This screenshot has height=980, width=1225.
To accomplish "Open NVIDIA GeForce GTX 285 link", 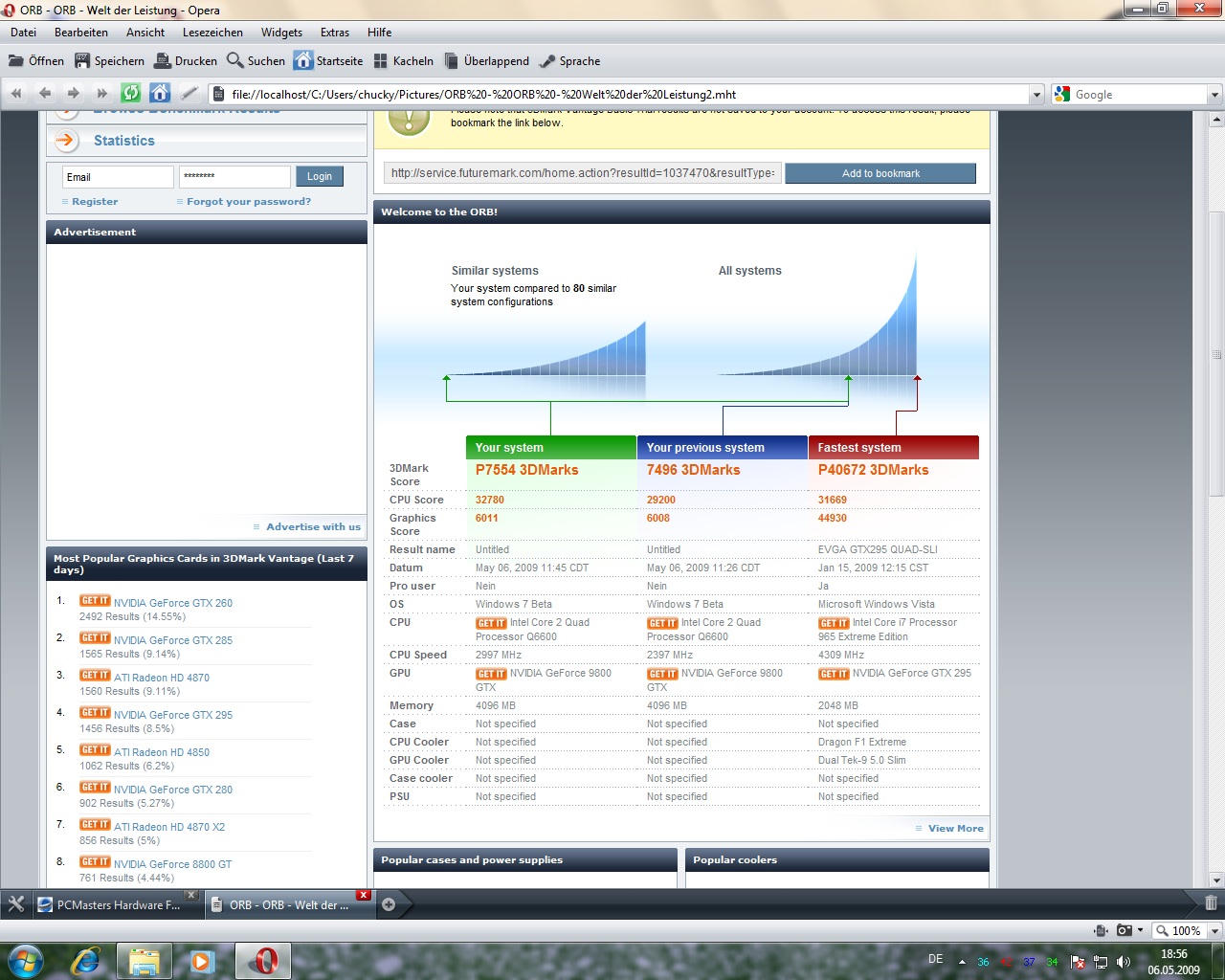I will tap(173, 640).
